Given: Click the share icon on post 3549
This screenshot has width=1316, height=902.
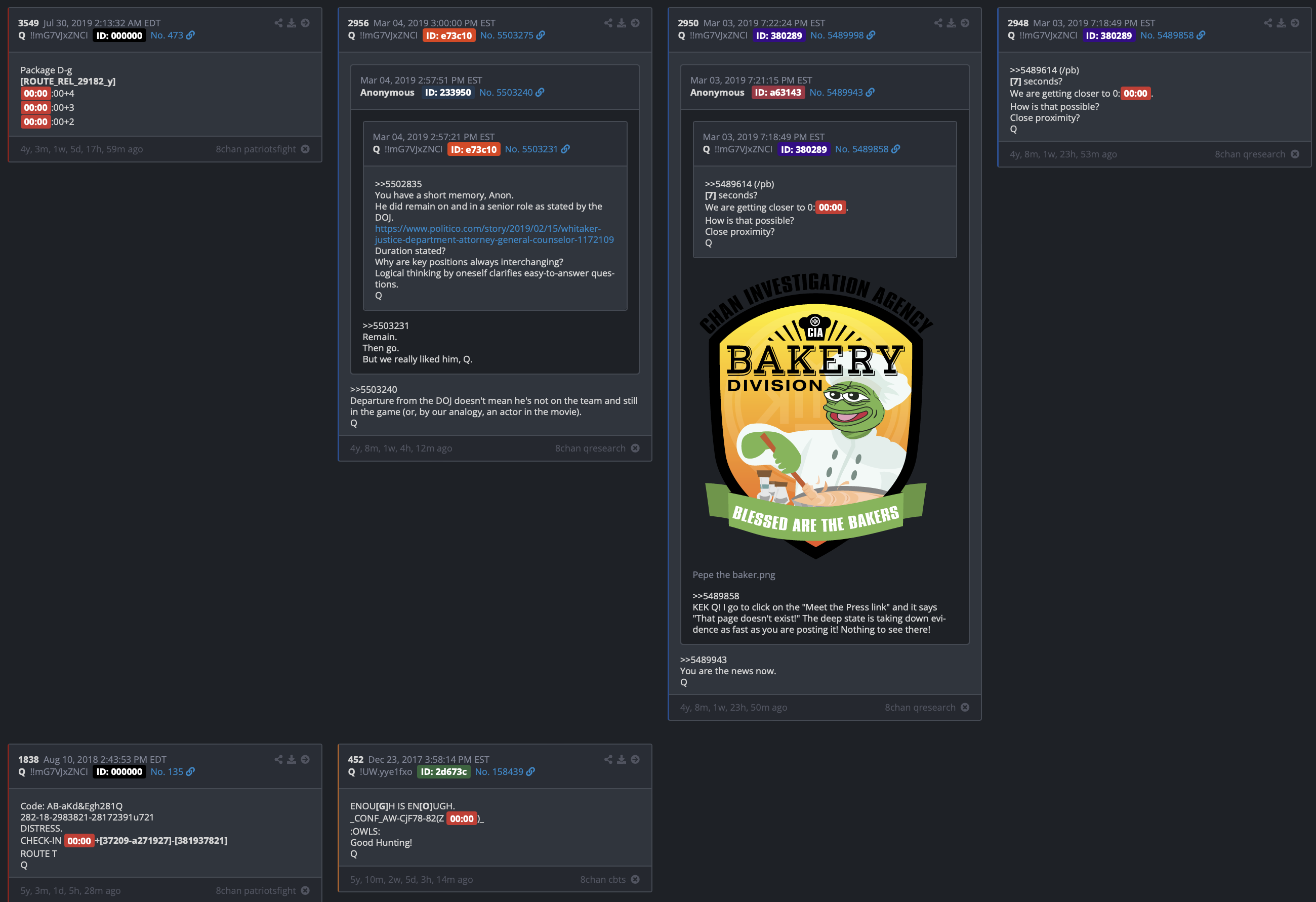Looking at the screenshot, I should coord(278,23).
